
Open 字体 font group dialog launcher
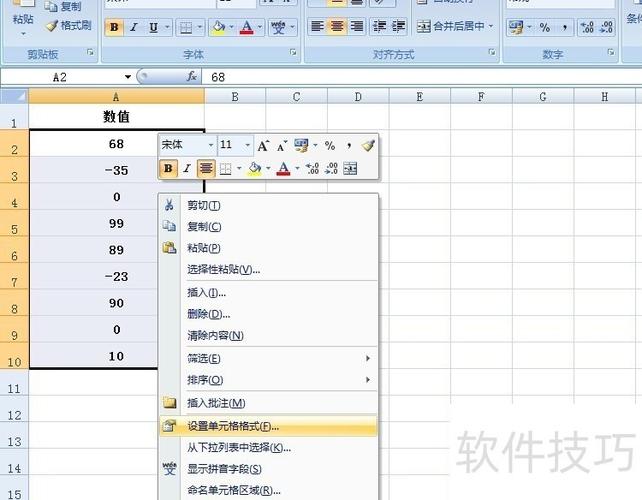[x=293, y=52]
